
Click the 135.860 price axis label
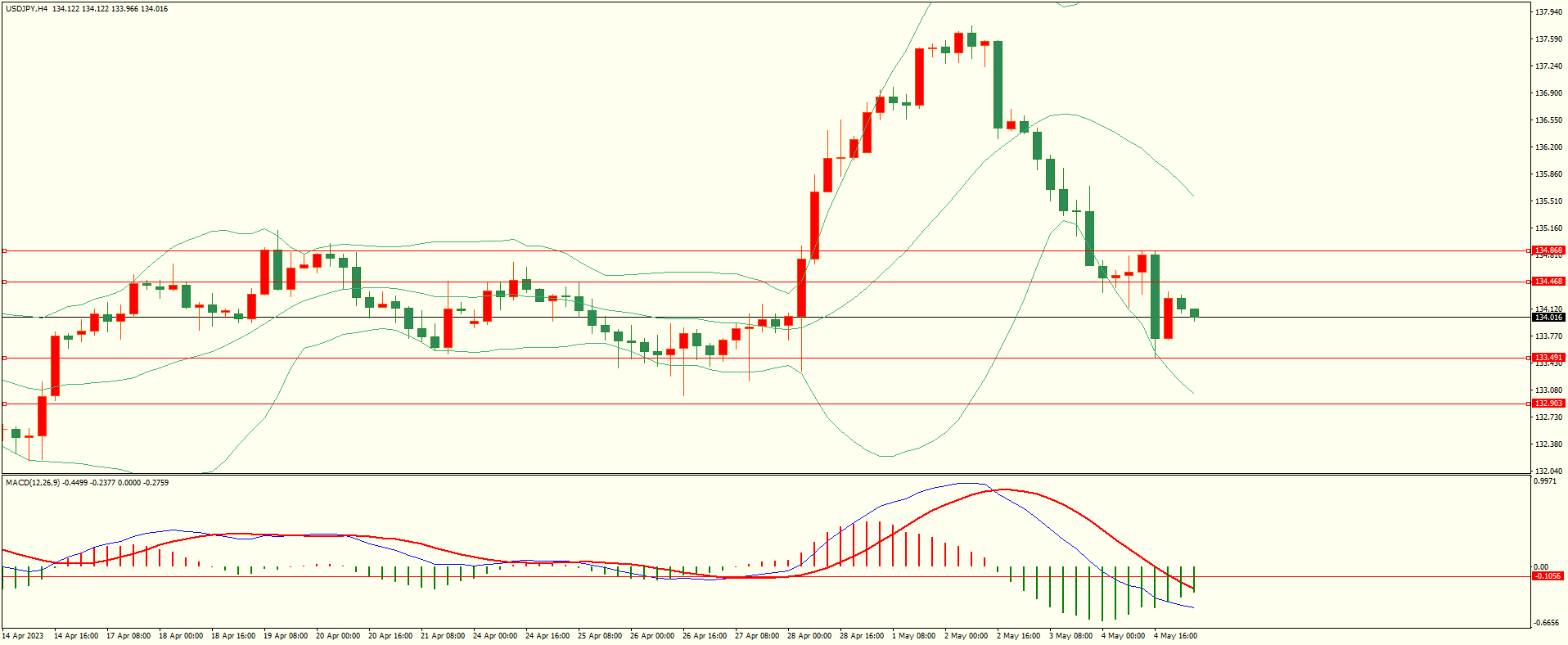[x=1549, y=174]
